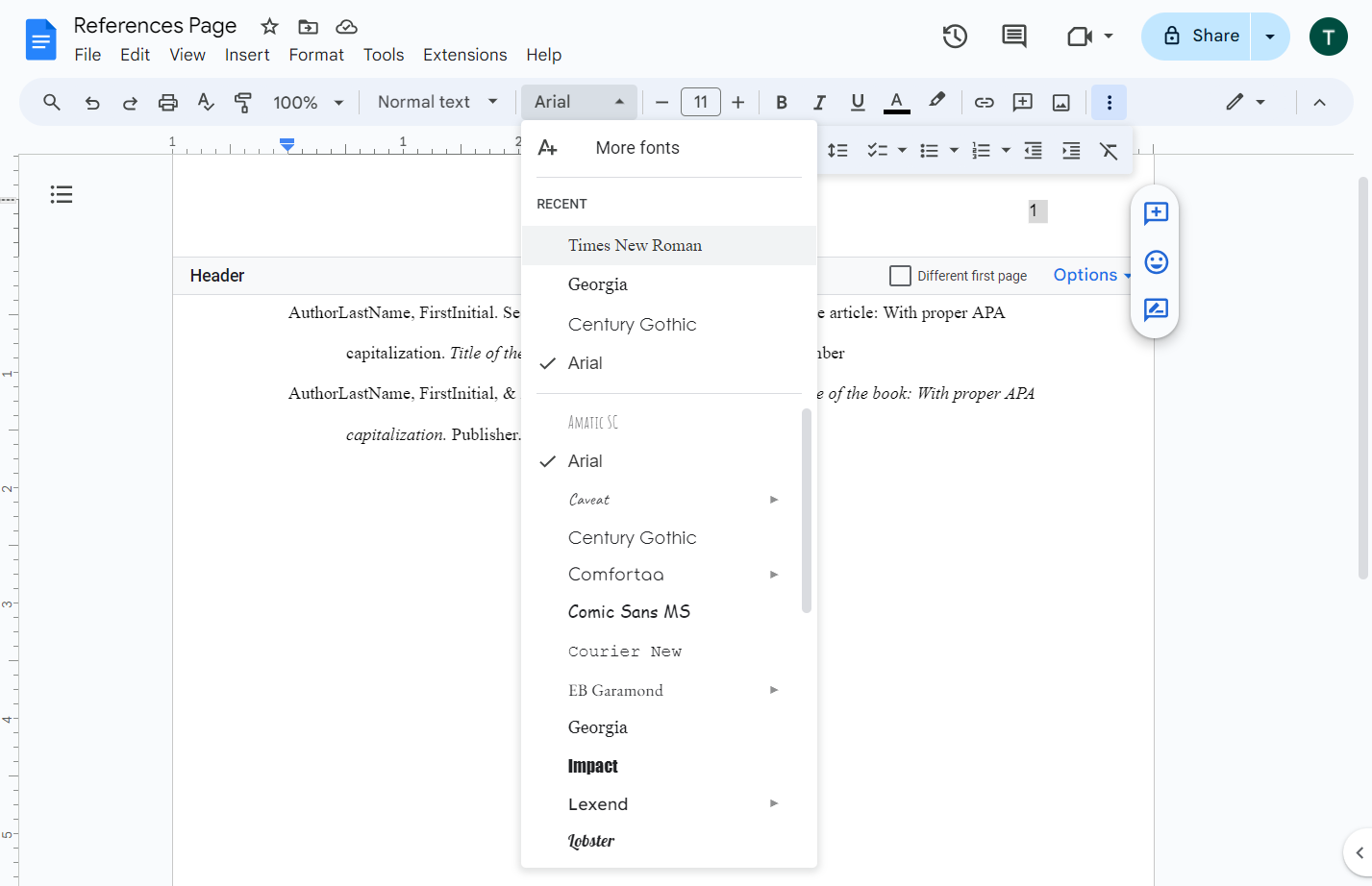Expand the Caveat font variants
The height and width of the screenshot is (886, 1372).
click(774, 500)
